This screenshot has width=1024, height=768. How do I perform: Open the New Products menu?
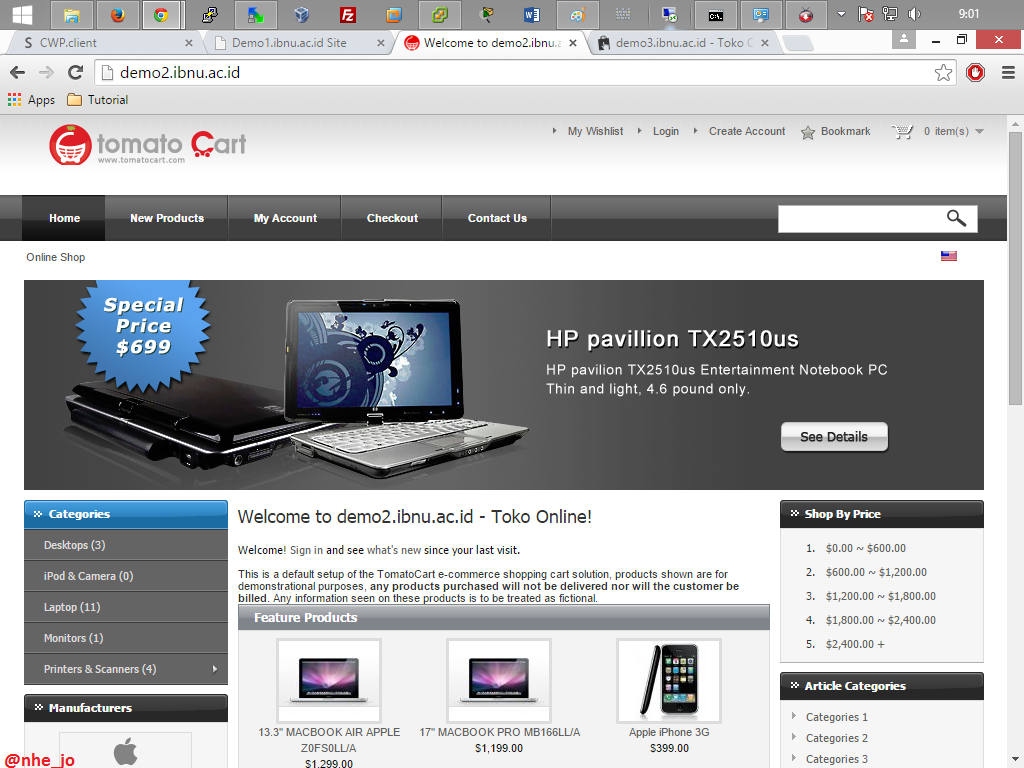(x=167, y=218)
